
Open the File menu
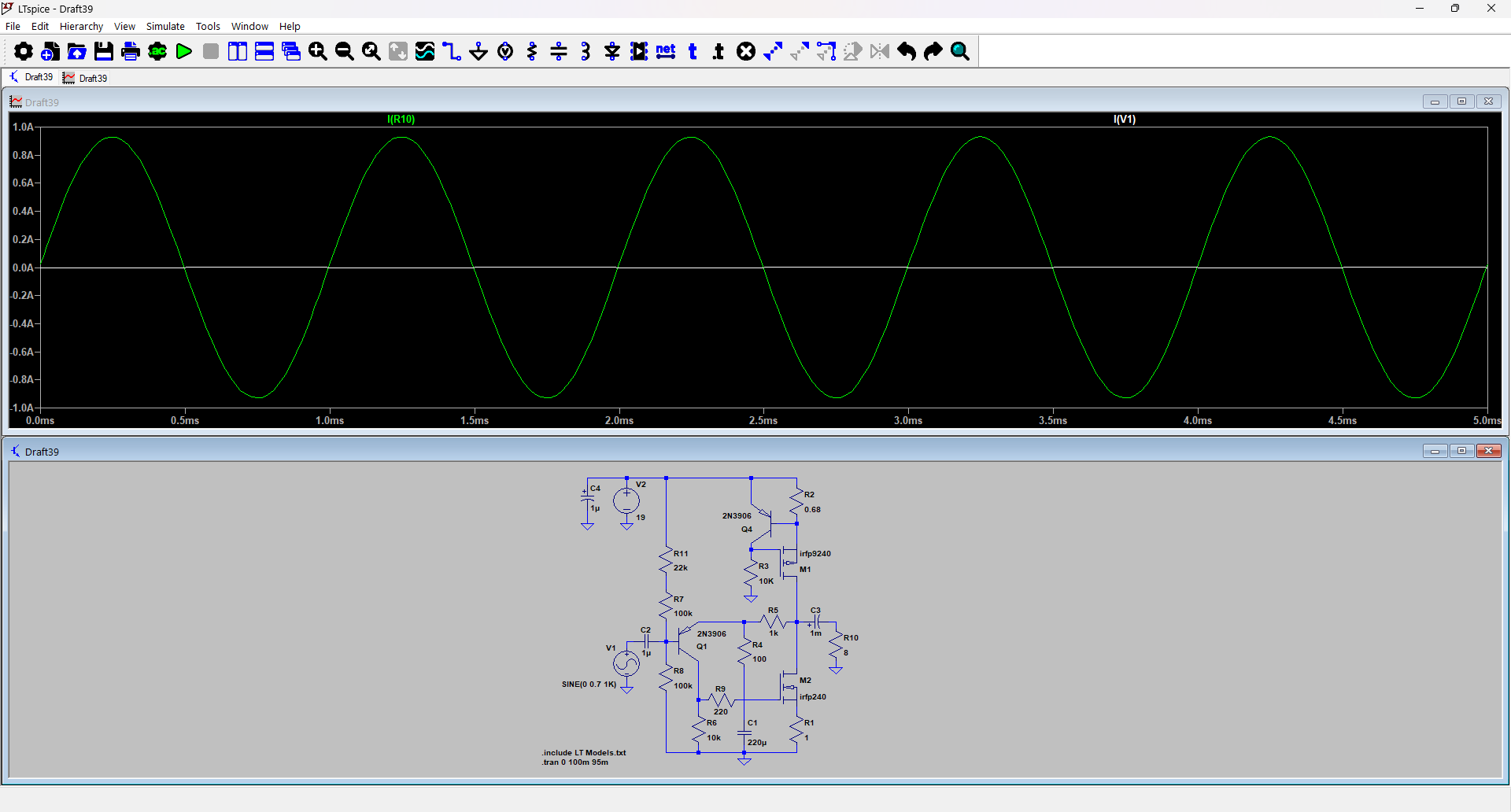point(13,26)
